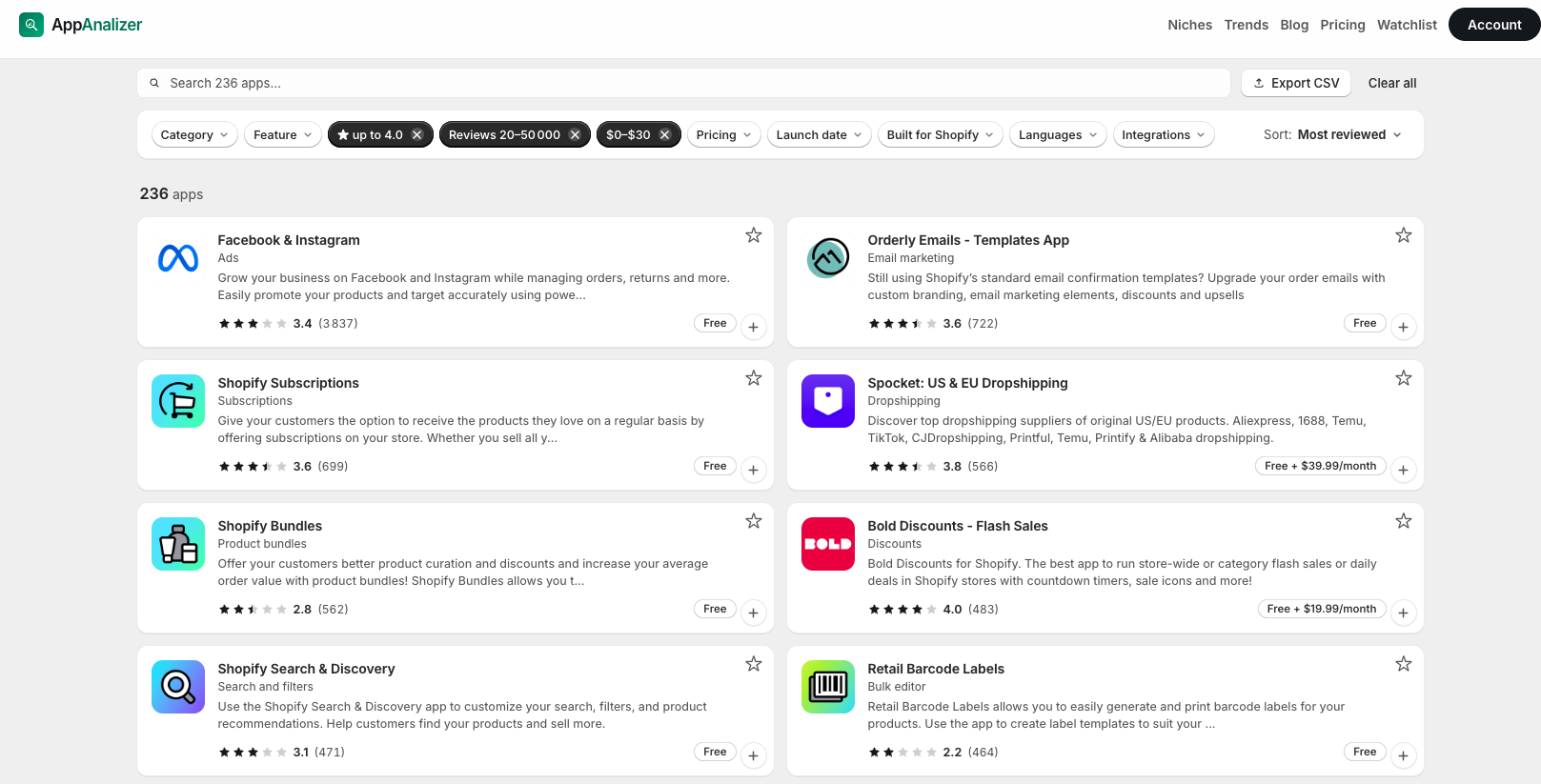This screenshot has width=1541, height=784.
Task: Open Blog in top navigation
Action: [x=1294, y=25]
